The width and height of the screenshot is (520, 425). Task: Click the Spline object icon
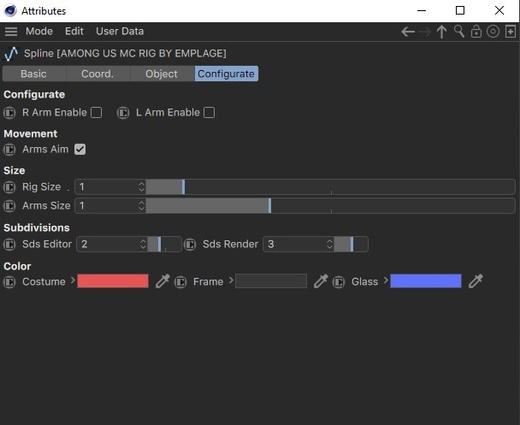click(11, 54)
